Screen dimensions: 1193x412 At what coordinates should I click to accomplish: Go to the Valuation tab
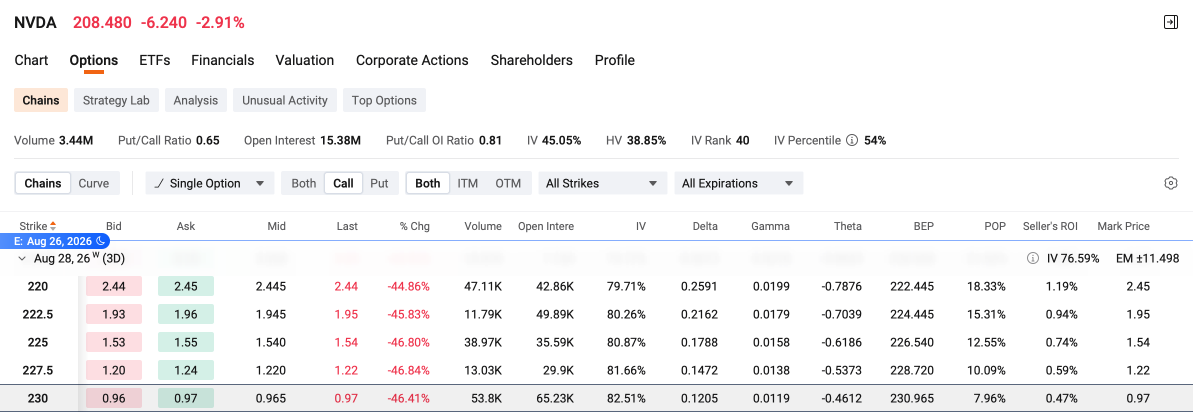pos(304,60)
